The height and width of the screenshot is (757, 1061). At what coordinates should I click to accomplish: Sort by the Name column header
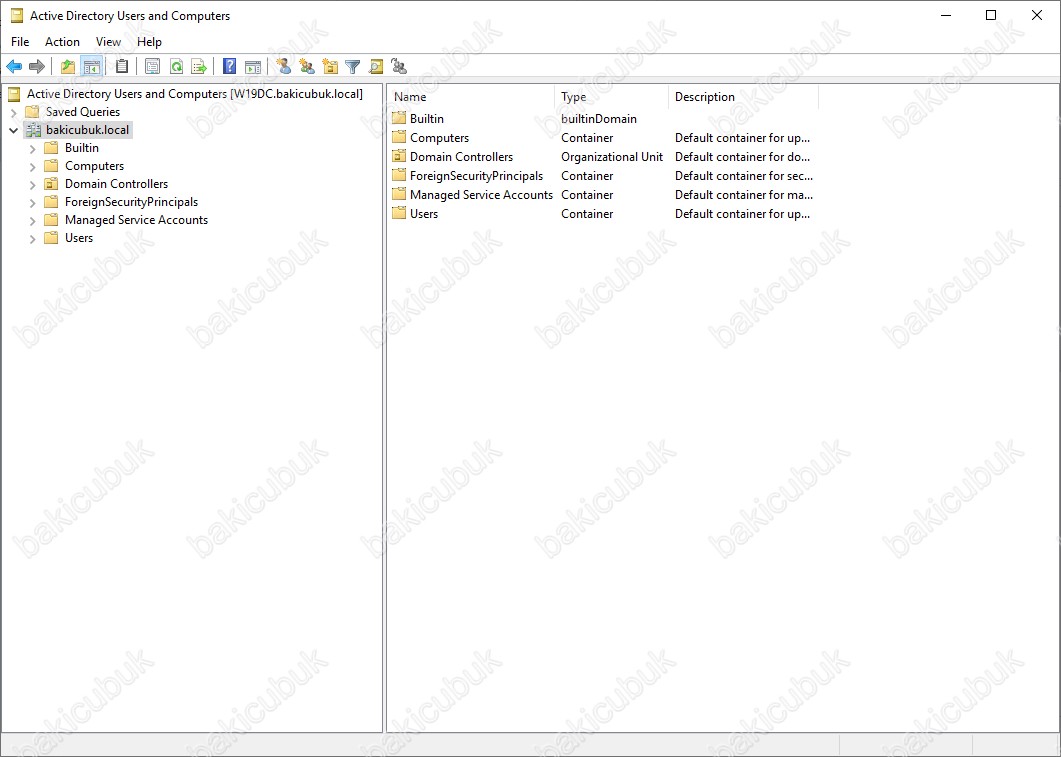(x=471, y=97)
